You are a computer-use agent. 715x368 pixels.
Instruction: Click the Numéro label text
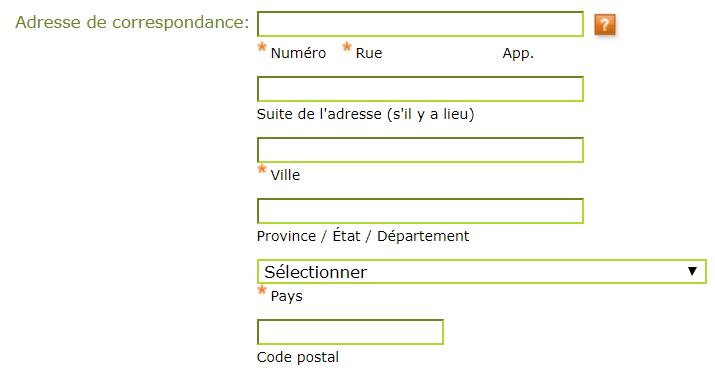click(x=298, y=53)
